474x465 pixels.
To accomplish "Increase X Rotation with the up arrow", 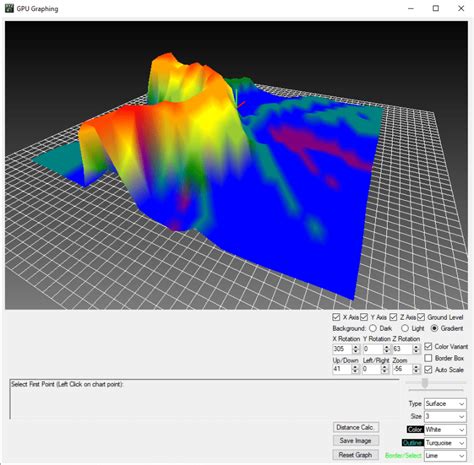I will tap(356, 347).
